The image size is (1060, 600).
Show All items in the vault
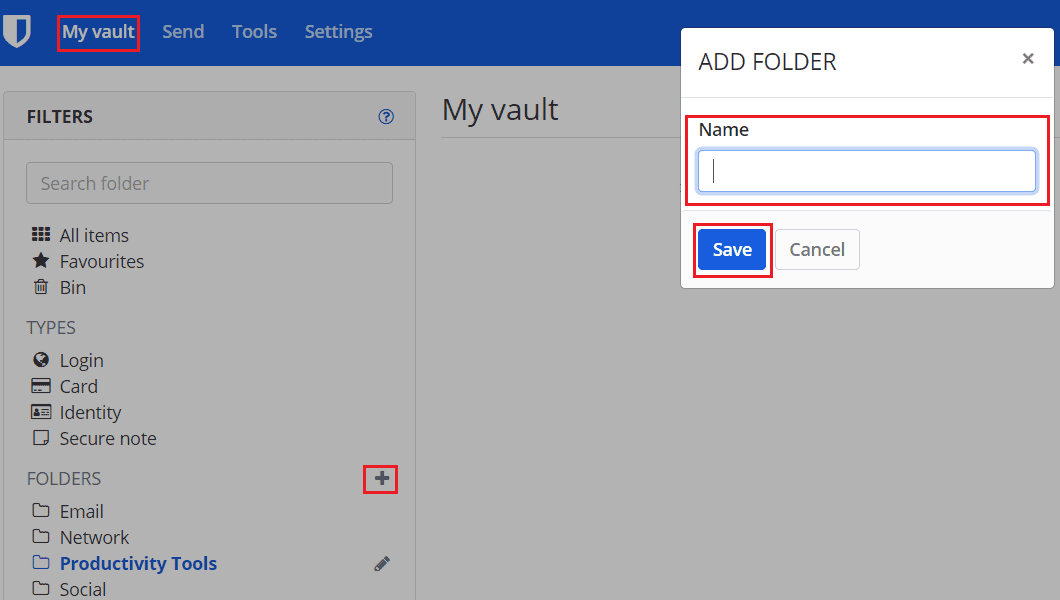coord(80,235)
